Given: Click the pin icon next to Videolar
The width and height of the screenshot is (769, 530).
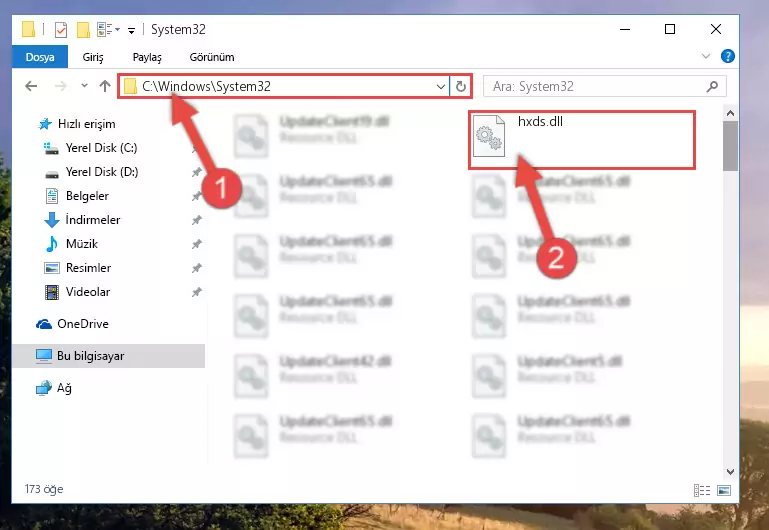Looking at the screenshot, I should [x=197, y=292].
